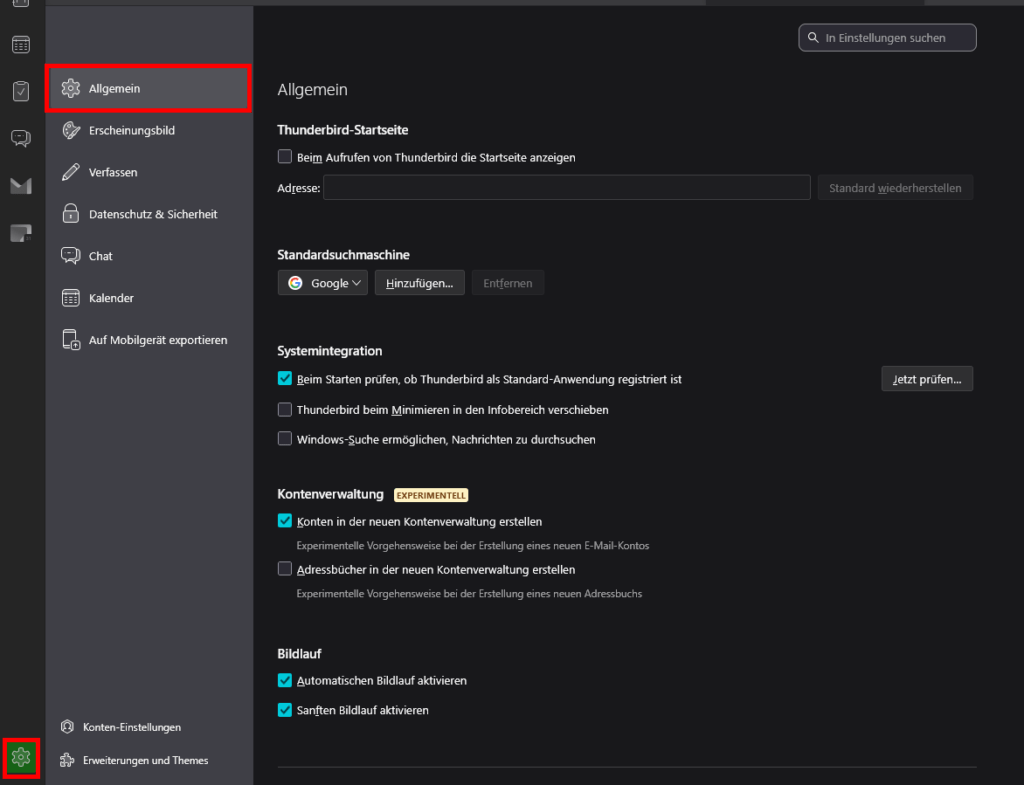Open the Calendar space in the left toolbar
The image size is (1024, 785).
click(x=21, y=45)
